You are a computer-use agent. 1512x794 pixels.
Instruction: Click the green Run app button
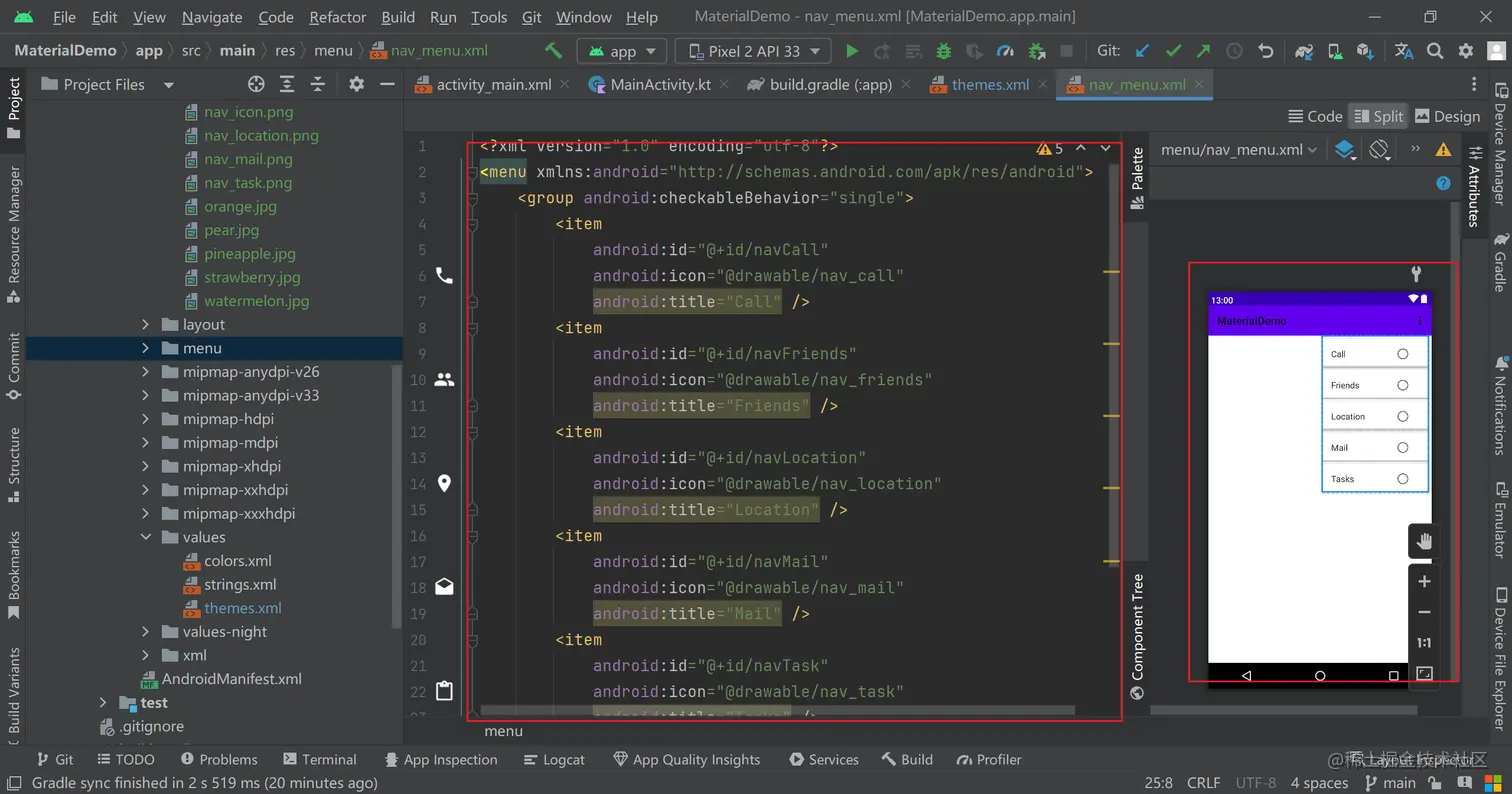(852, 51)
